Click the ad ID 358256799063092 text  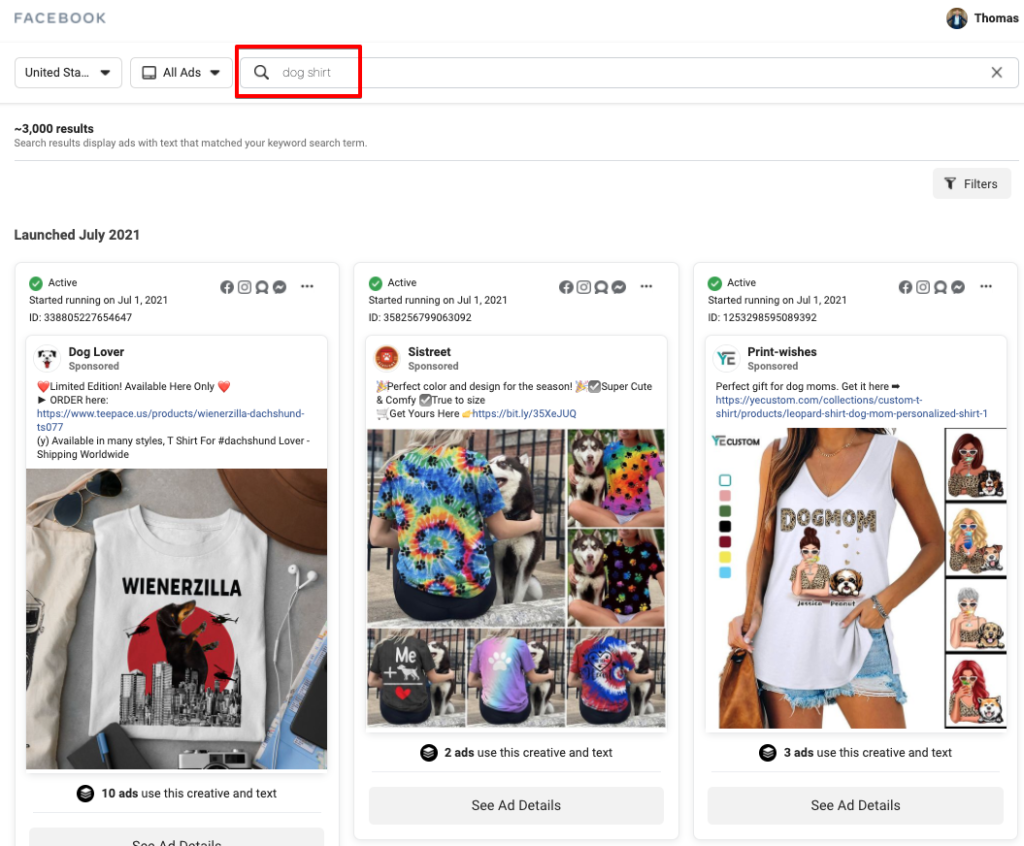(420, 317)
